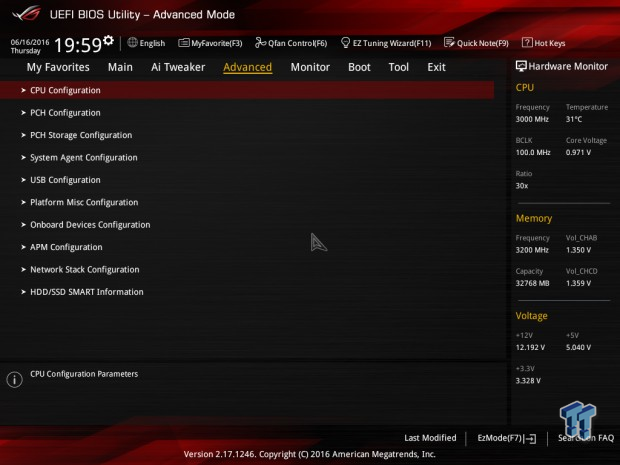Click the Qfan Control fan icon
The width and height of the screenshot is (620, 465).
coord(261,42)
